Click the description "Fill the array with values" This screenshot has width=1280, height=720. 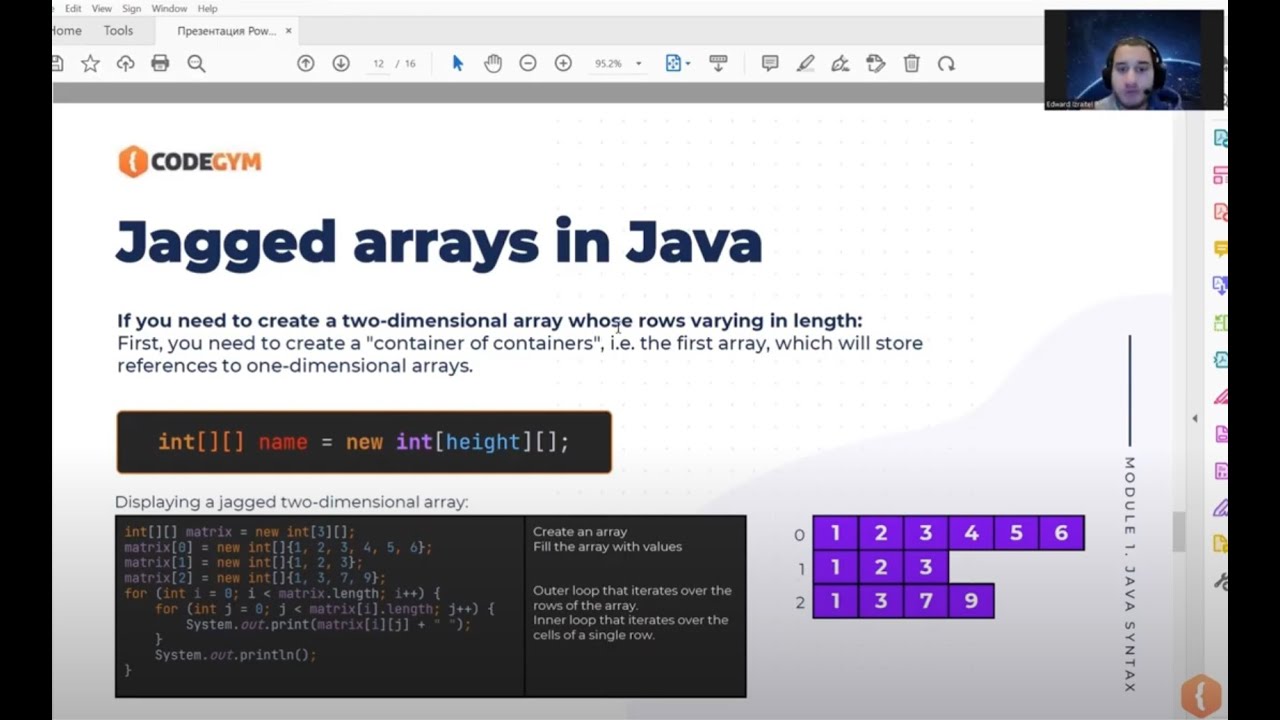click(607, 547)
